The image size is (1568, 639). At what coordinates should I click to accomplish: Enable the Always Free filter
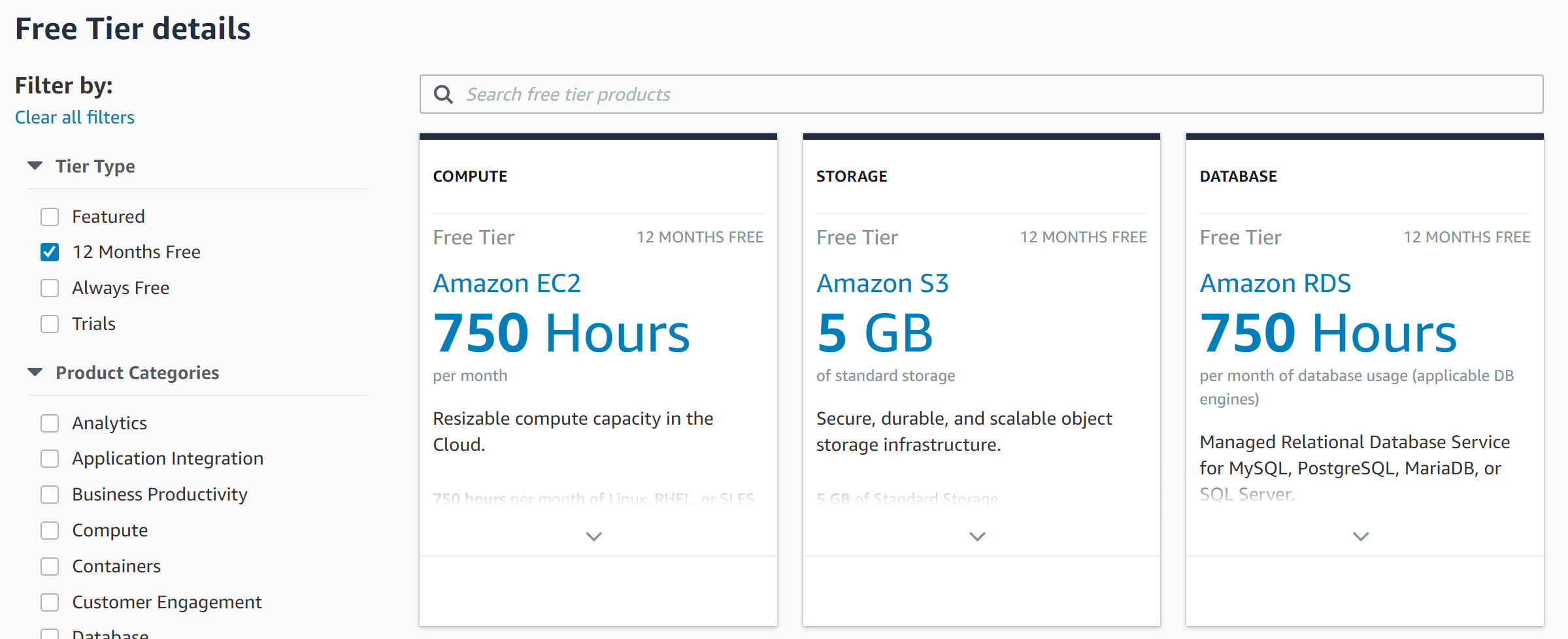tap(50, 287)
